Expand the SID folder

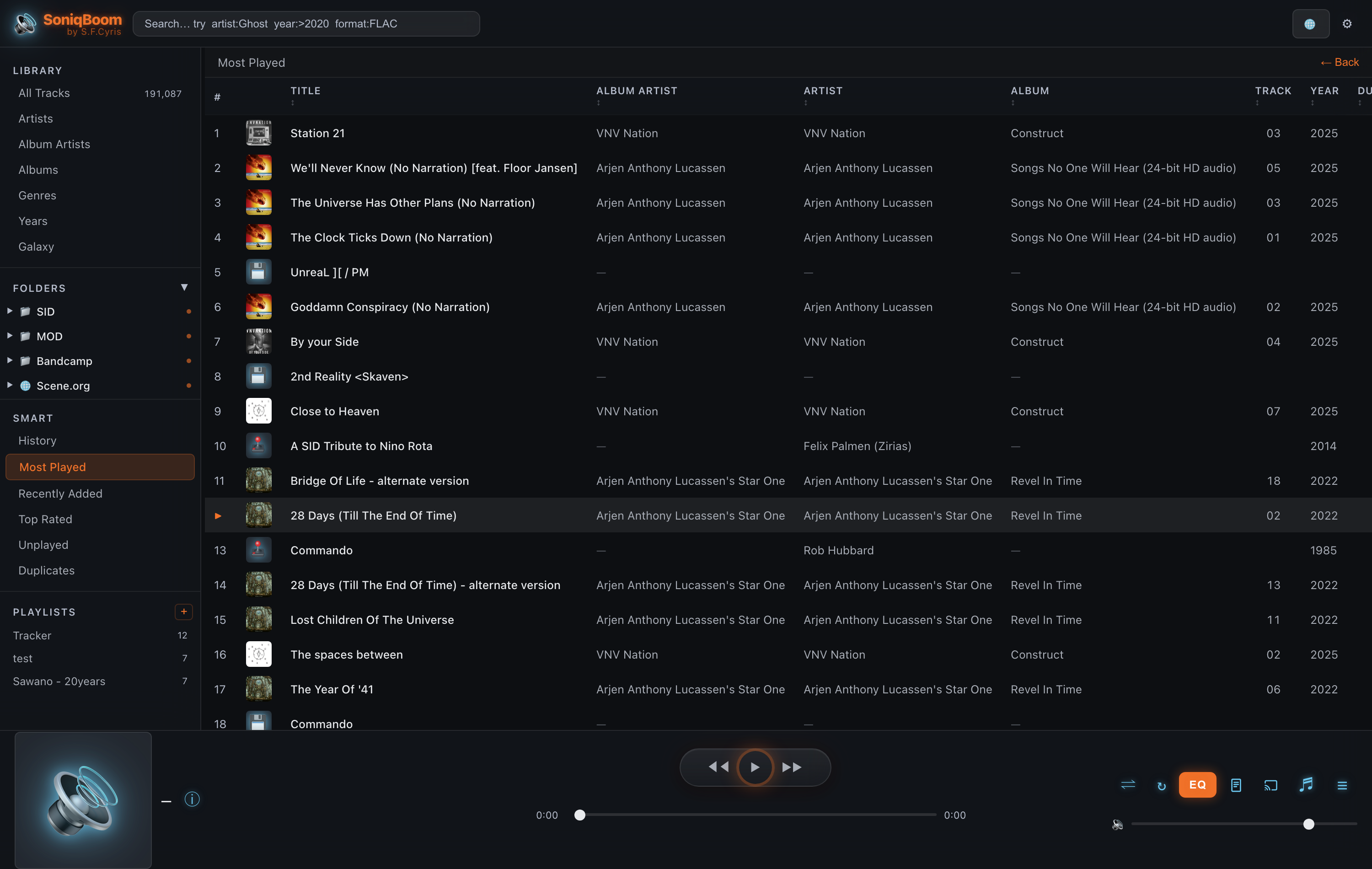tap(10, 311)
